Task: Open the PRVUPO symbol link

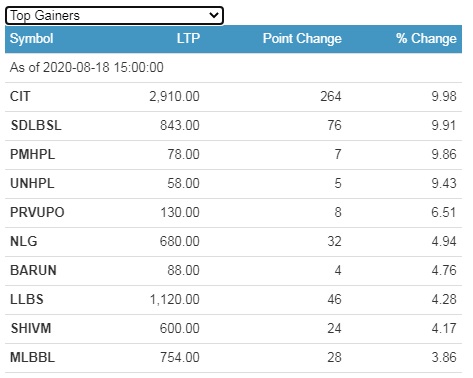Action: [37, 213]
